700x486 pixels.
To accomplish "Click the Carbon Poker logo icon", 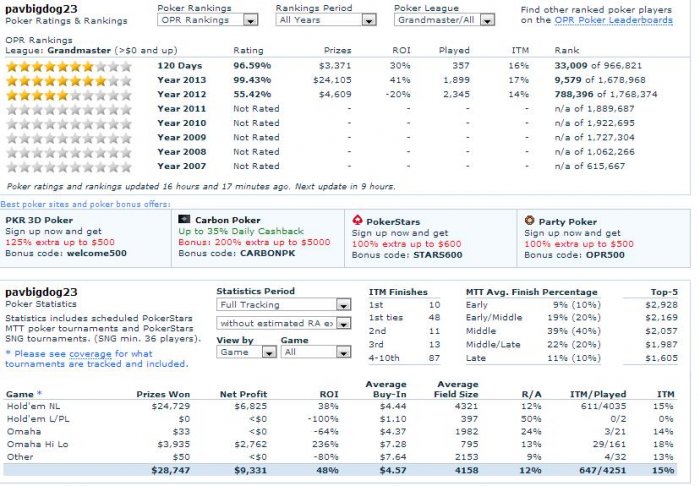I will (x=183, y=218).
